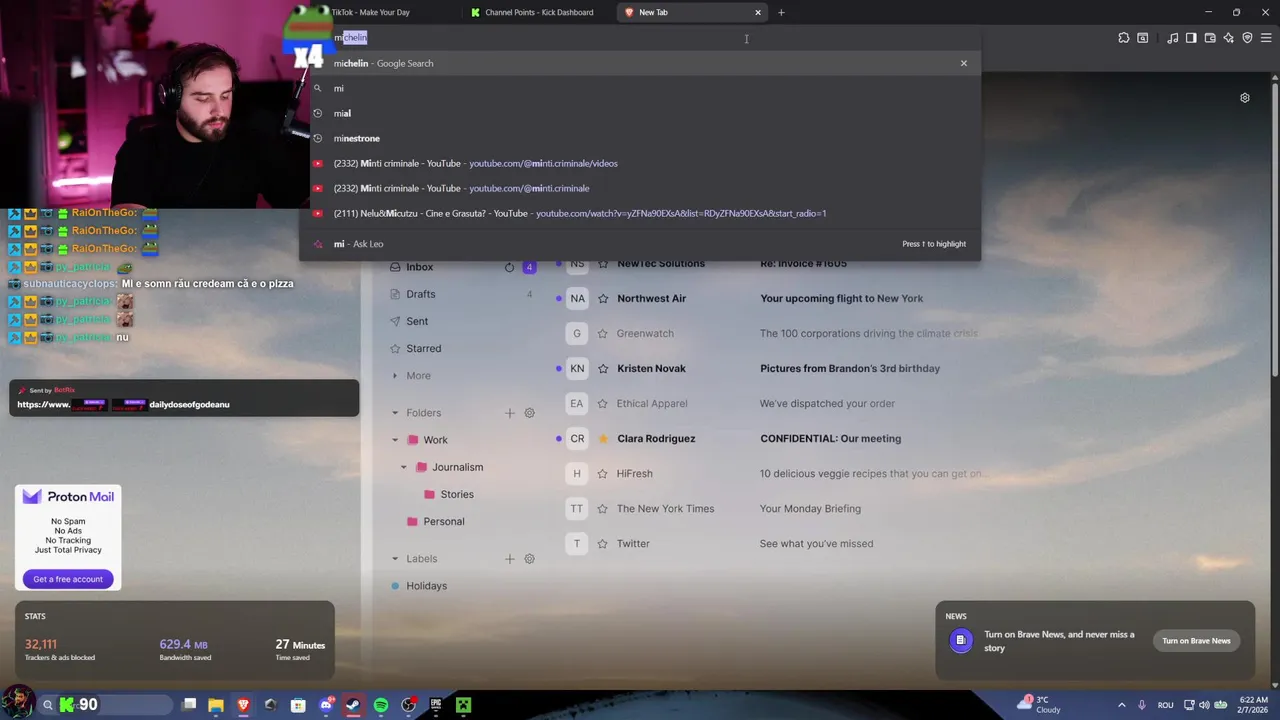The width and height of the screenshot is (1280, 720).
Task: Click the volume speaker tray icon
Action: click(x=1203, y=705)
